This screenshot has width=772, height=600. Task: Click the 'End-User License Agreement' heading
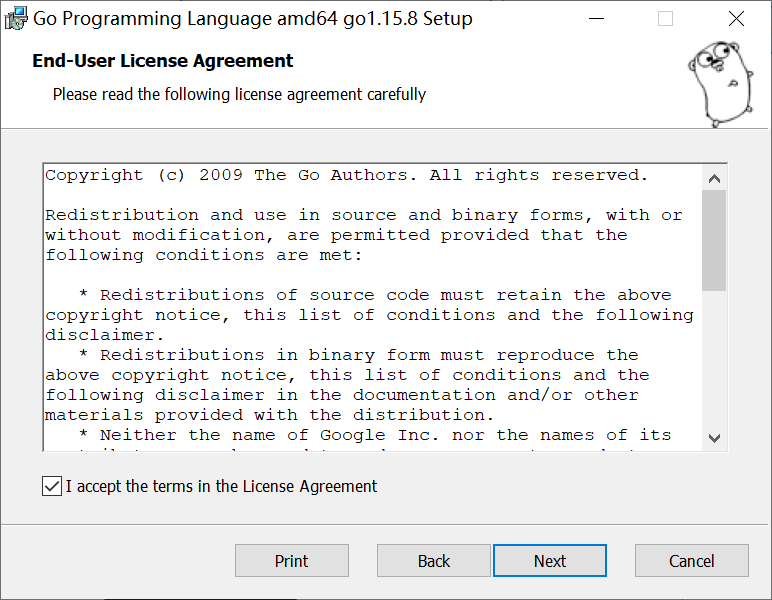[163, 61]
